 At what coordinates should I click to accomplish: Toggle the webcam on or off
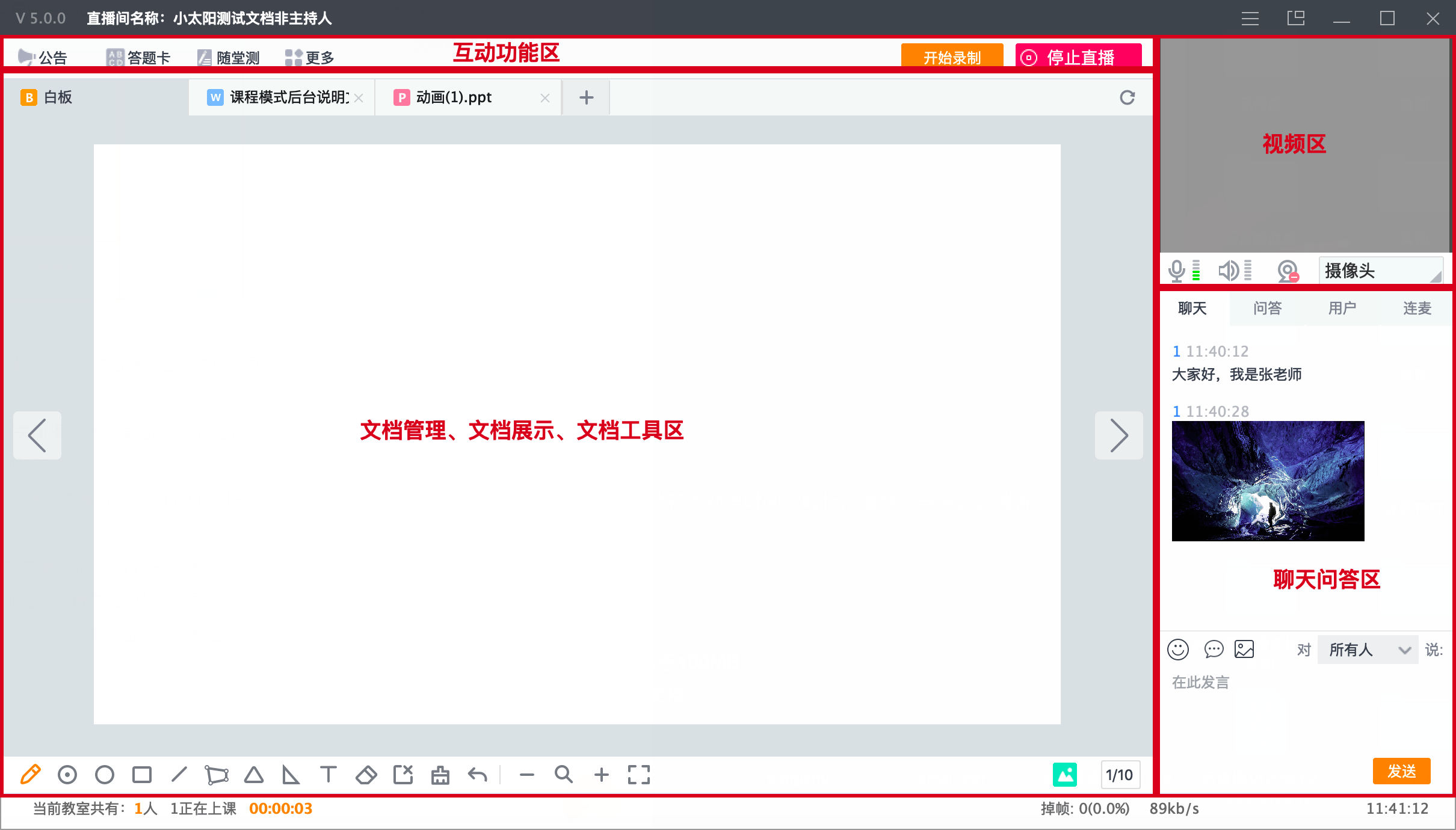1288,271
